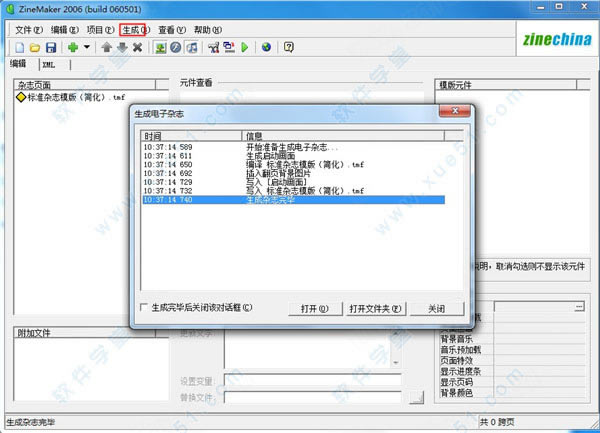Click the ellipsis button in the properties panel
Image resolution: width=600 pixels, height=433 pixels.
[x=579, y=307]
